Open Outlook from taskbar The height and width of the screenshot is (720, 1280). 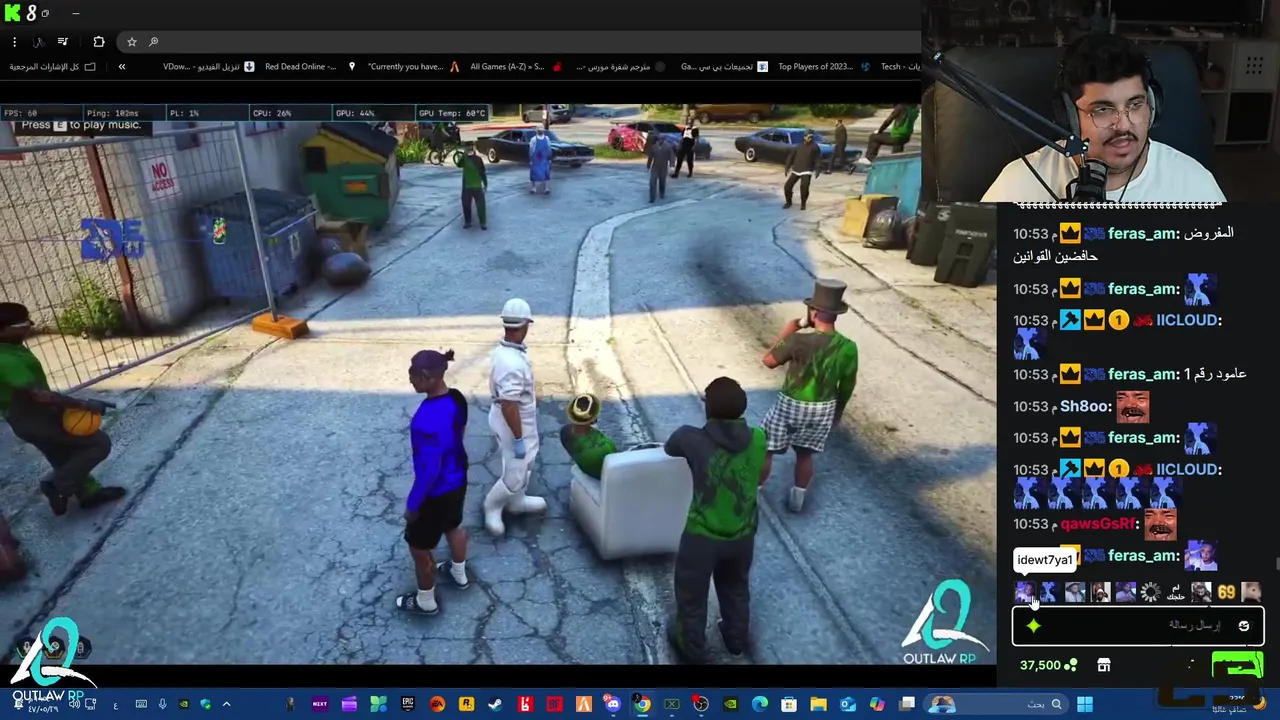click(x=848, y=704)
